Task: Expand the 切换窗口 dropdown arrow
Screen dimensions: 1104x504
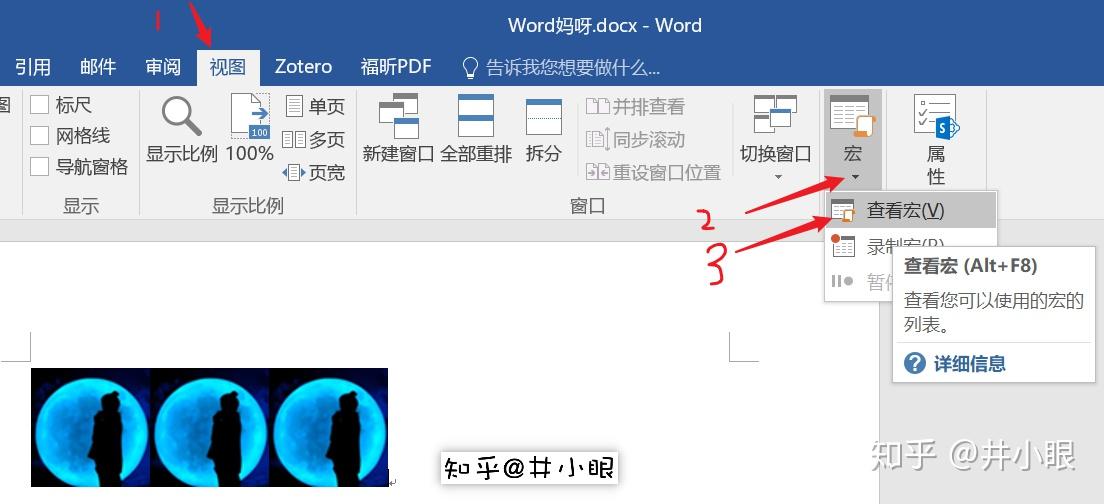Action: coord(778,177)
